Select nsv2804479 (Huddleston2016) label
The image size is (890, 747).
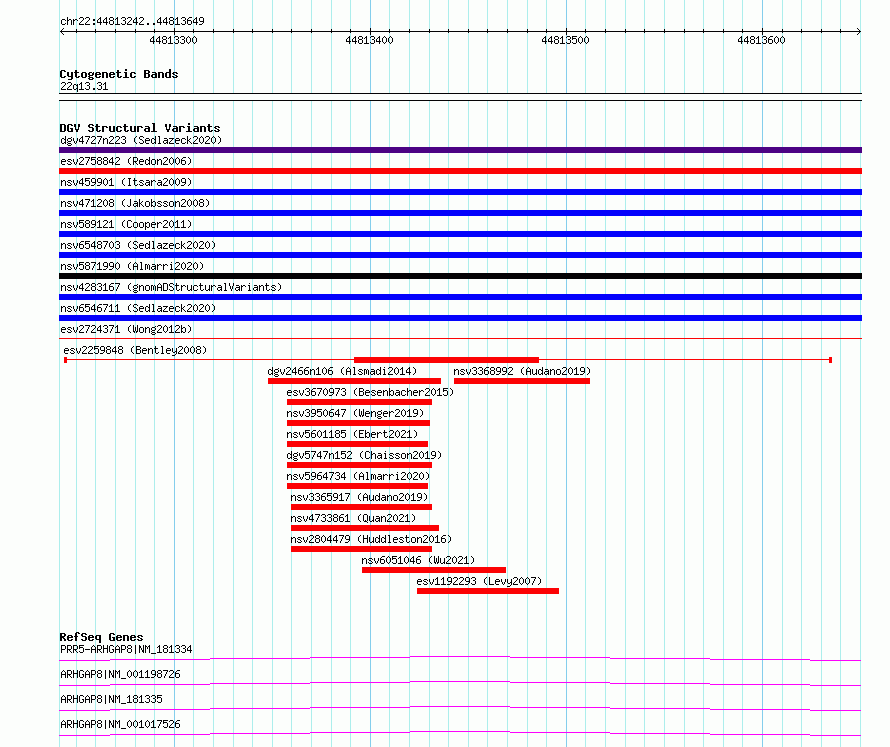pyautogui.click(x=371, y=539)
